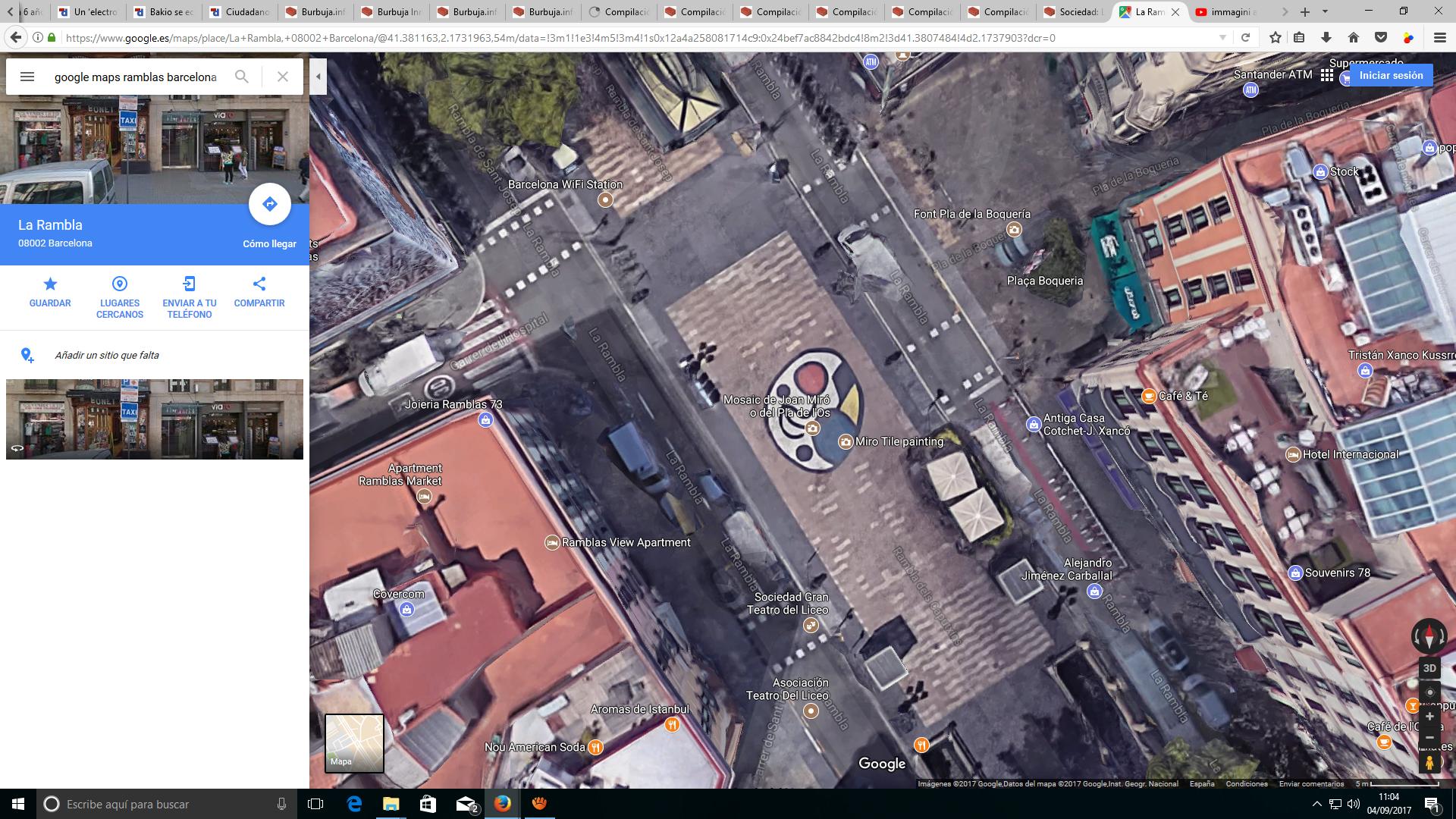The width and height of the screenshot is (1456, 819).
Task: Click the Windows taskbar search field
Action: click(167, 804)
